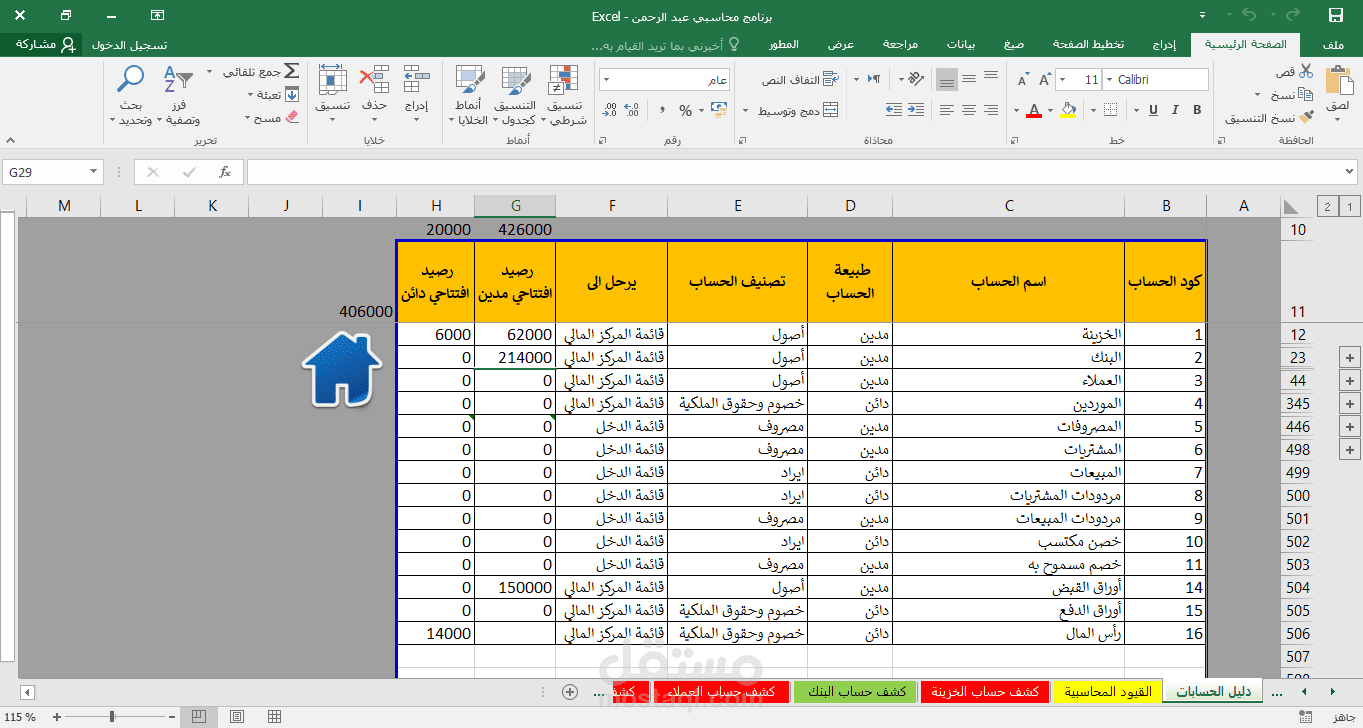Viewport: 1363px width, 728px height.
Task: Click the تسجيل الدخول sign-in link
Action: tap(130, 45)
